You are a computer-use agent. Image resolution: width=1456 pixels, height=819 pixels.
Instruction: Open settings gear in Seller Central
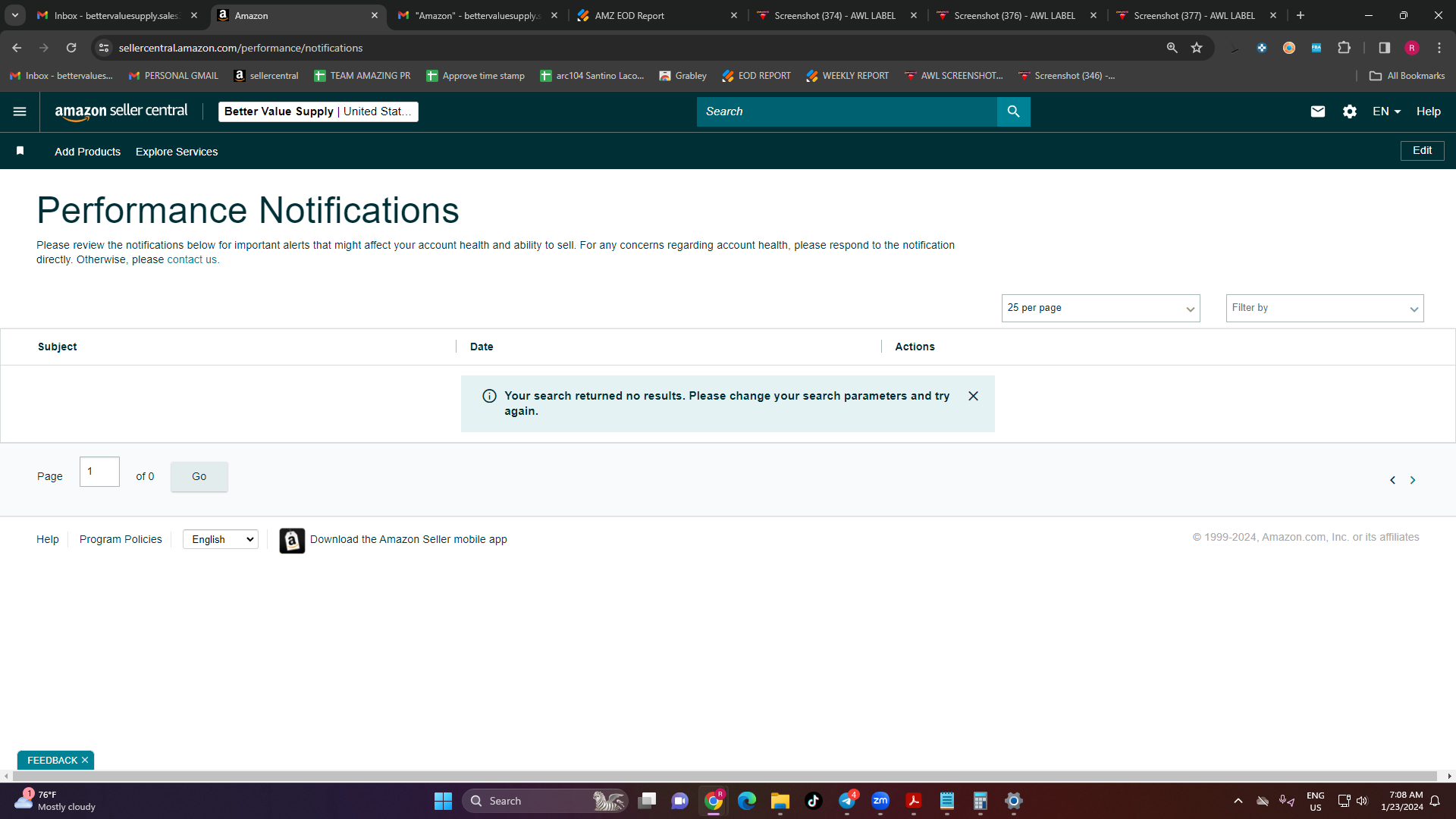point(1350,111)
